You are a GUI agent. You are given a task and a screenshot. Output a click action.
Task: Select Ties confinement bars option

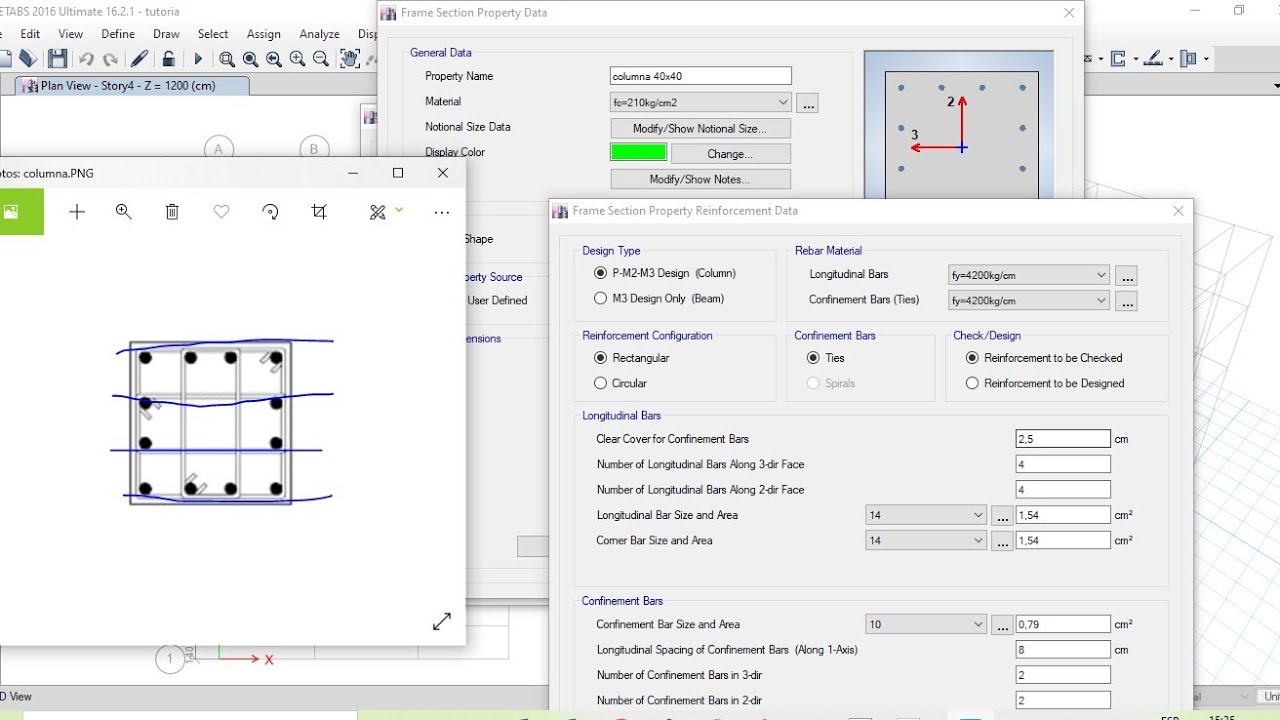825,358
